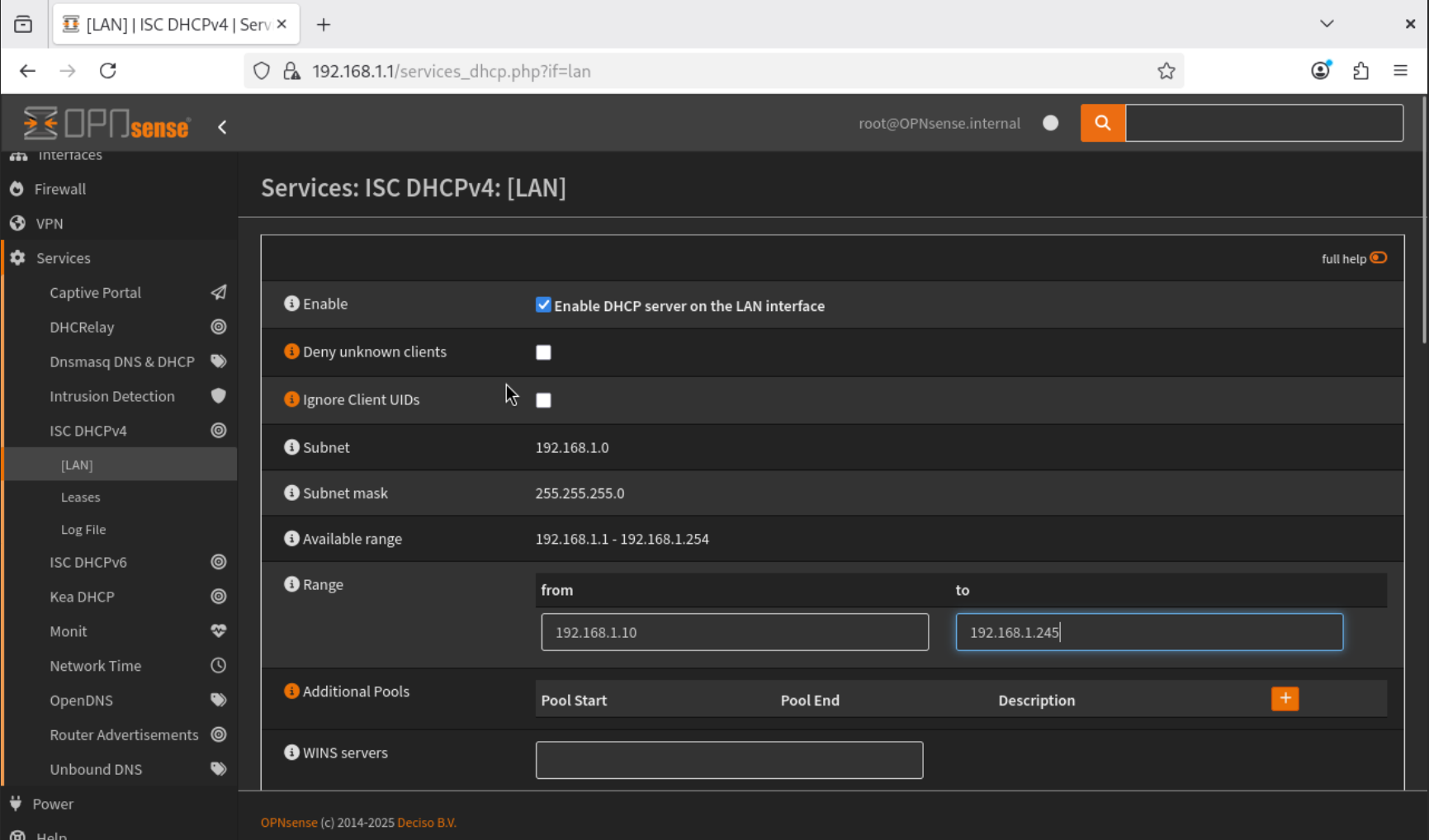Open Unbound DNS in Services menu
This screenshot has height=840, width=1429.
[x=96, y=769]
